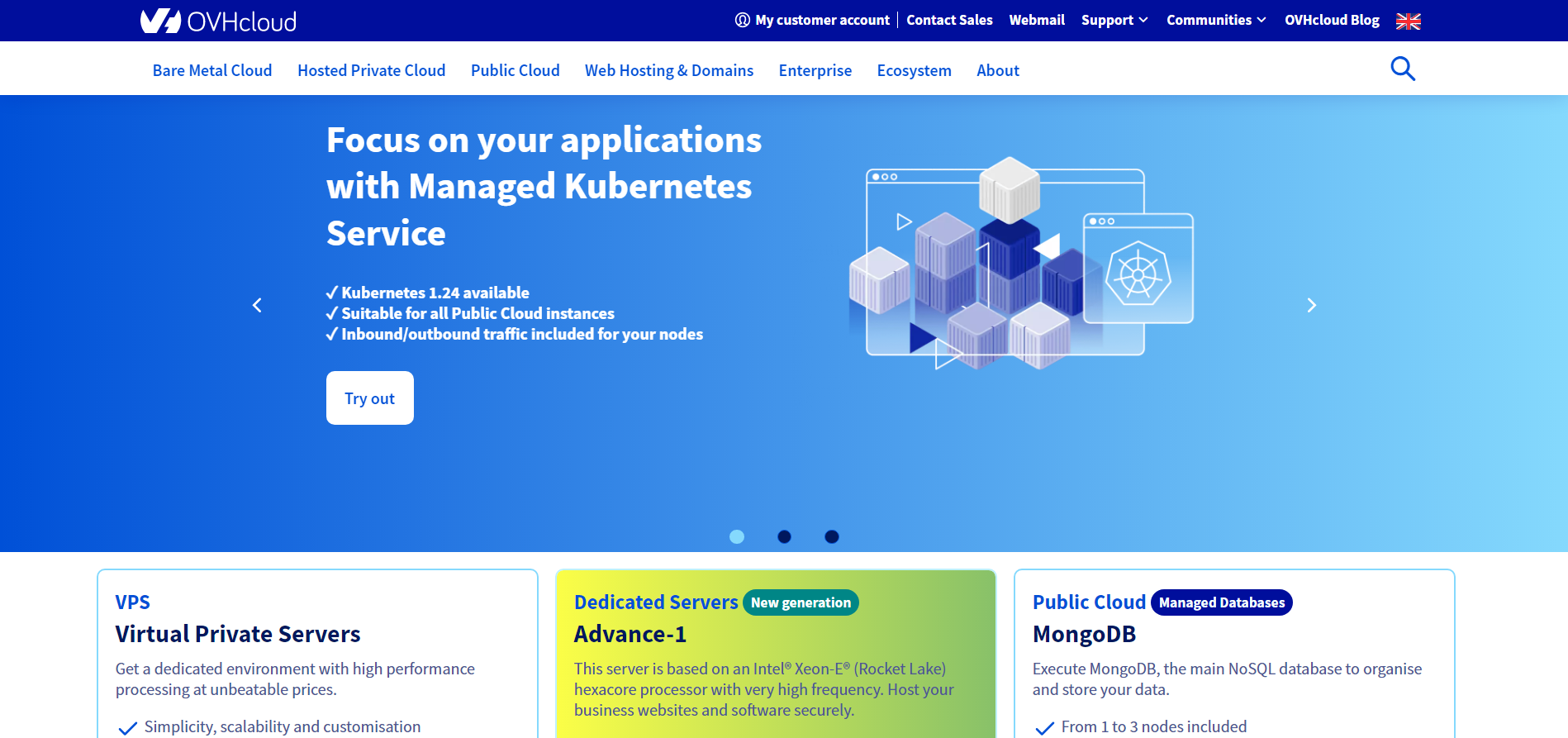Screen dimensions: 1568x738
Task: Click Contact Sales link
Action: [x=949, y=20]
